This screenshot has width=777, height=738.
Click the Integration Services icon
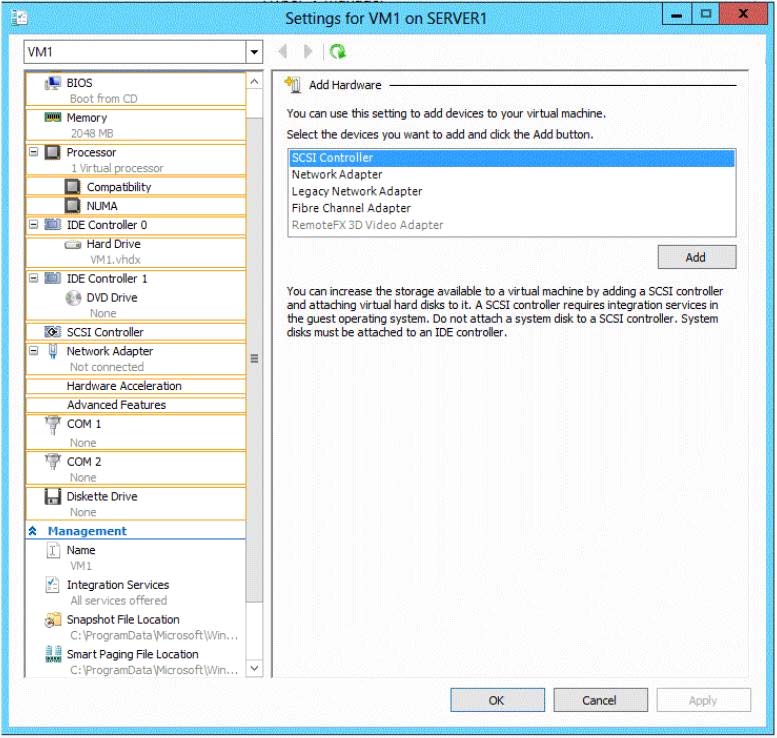53,585
